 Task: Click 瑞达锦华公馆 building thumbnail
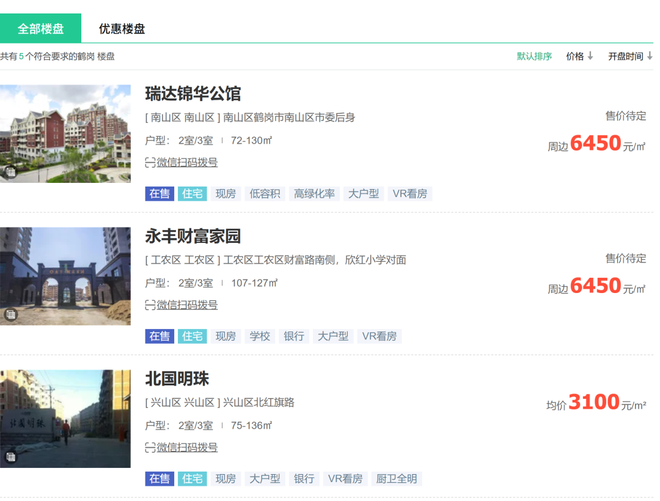coord(65,133)
